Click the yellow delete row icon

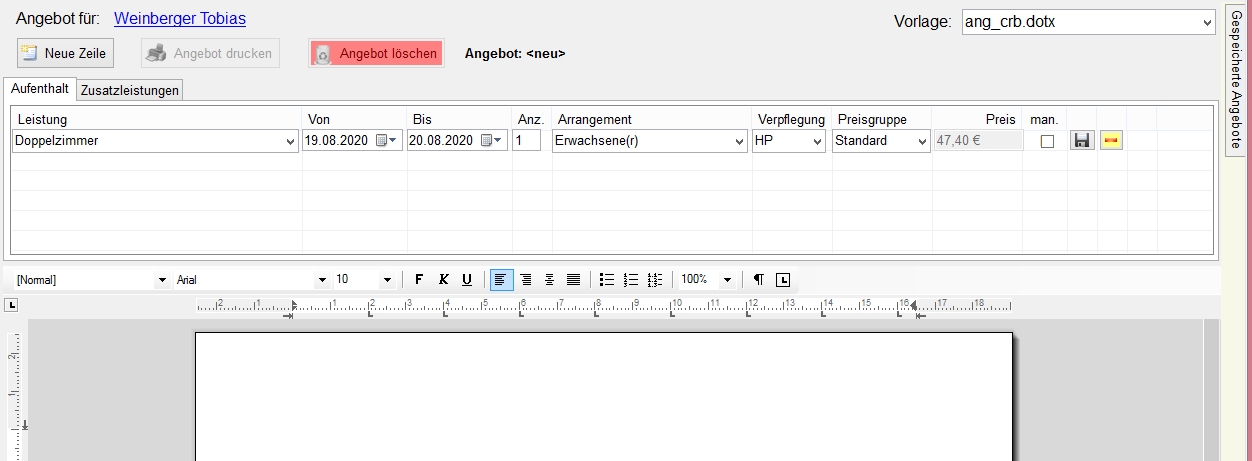[1111, 141]
